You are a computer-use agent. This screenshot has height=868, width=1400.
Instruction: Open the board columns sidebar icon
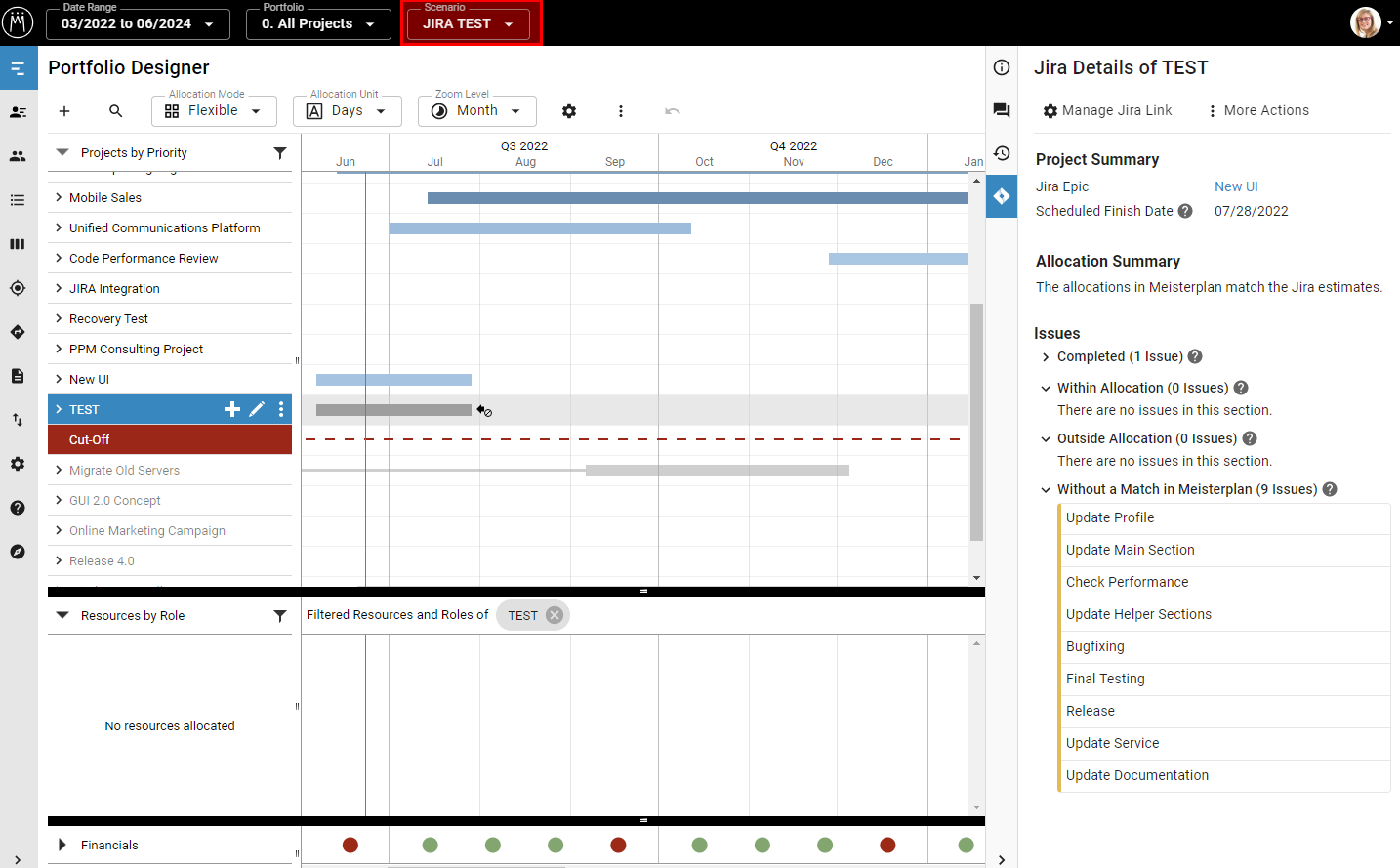[x=18, y=244]
